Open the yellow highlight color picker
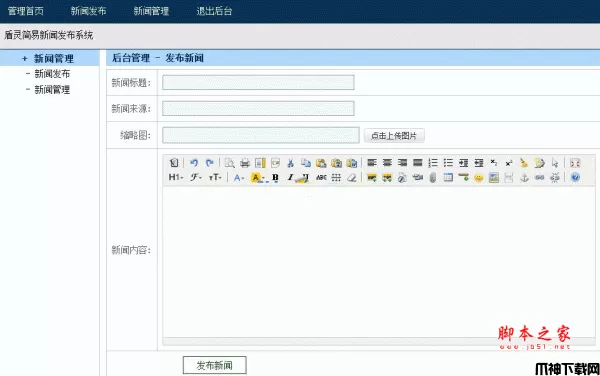 (258, 177)
